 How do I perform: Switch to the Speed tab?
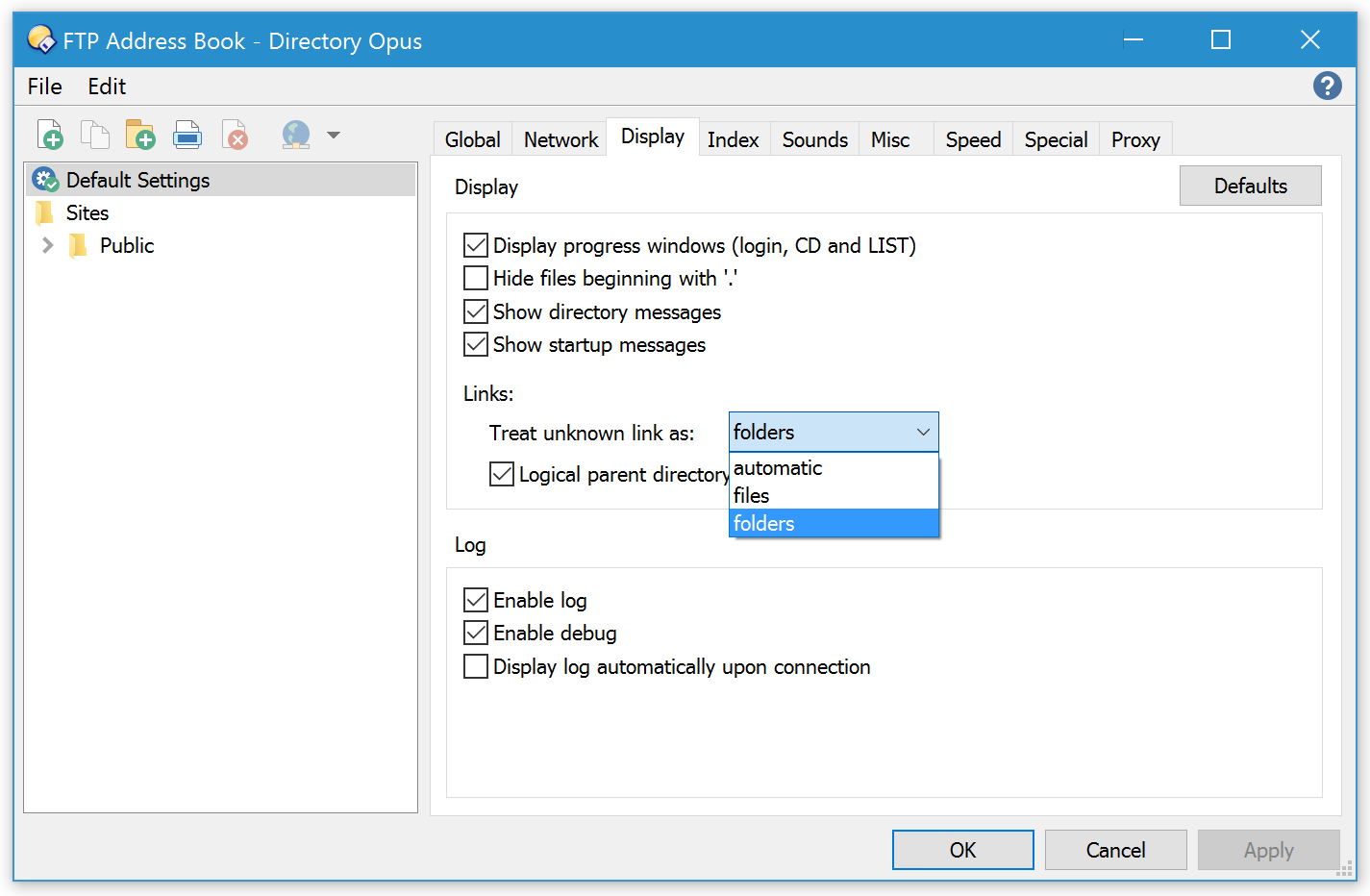point(973,139)
